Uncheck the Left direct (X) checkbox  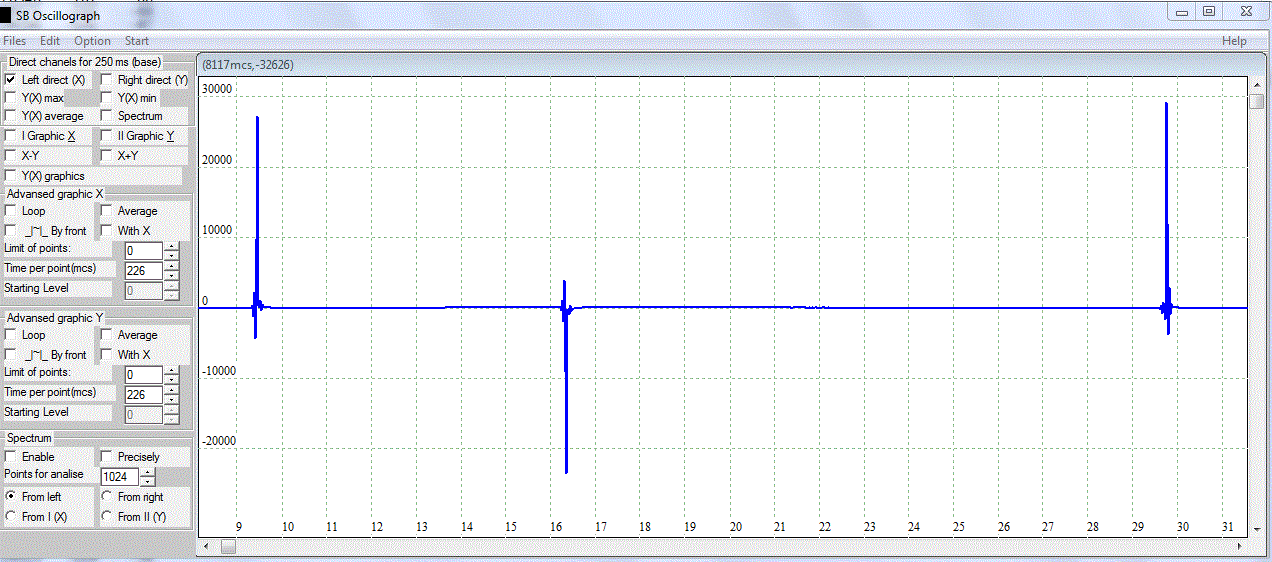10,80
